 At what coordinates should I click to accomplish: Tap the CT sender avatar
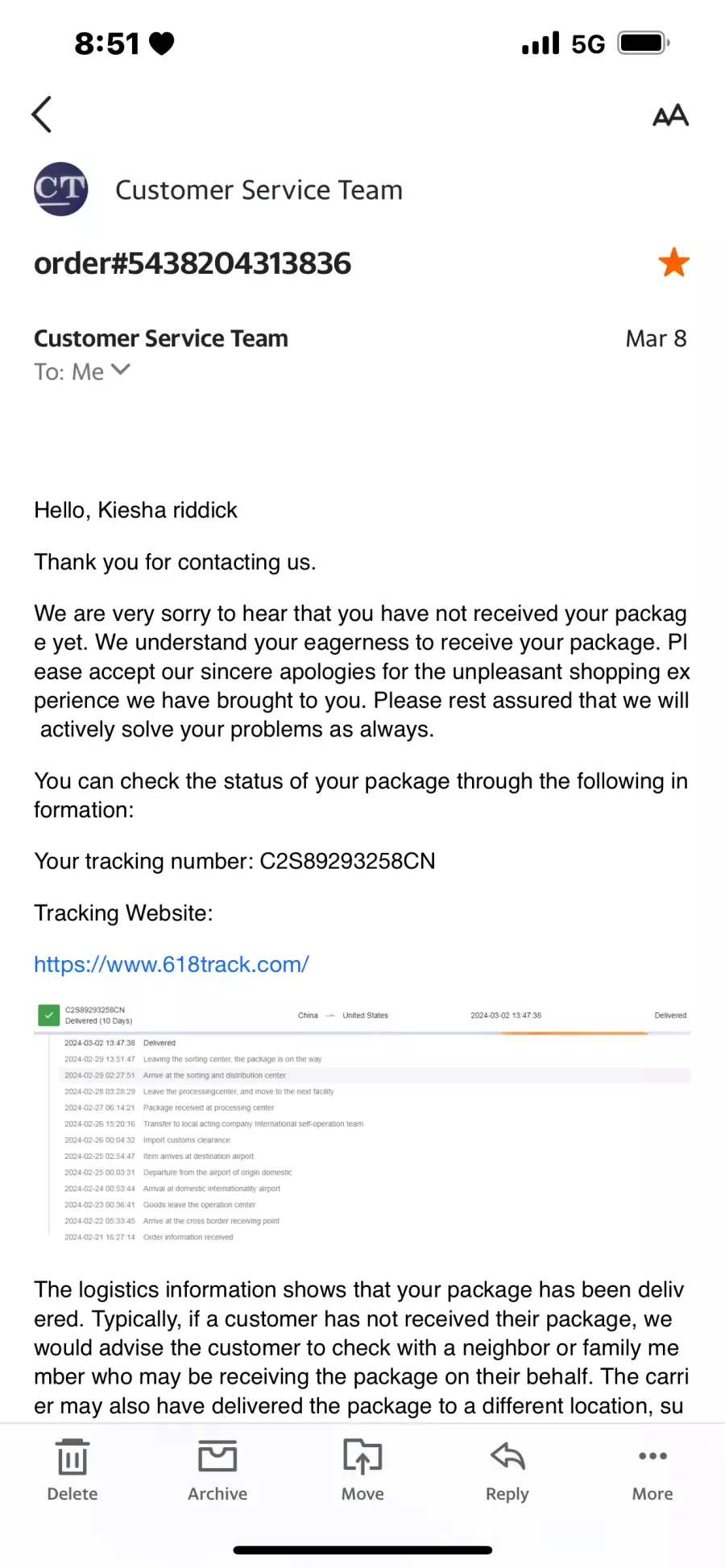[x=60, y=189]
